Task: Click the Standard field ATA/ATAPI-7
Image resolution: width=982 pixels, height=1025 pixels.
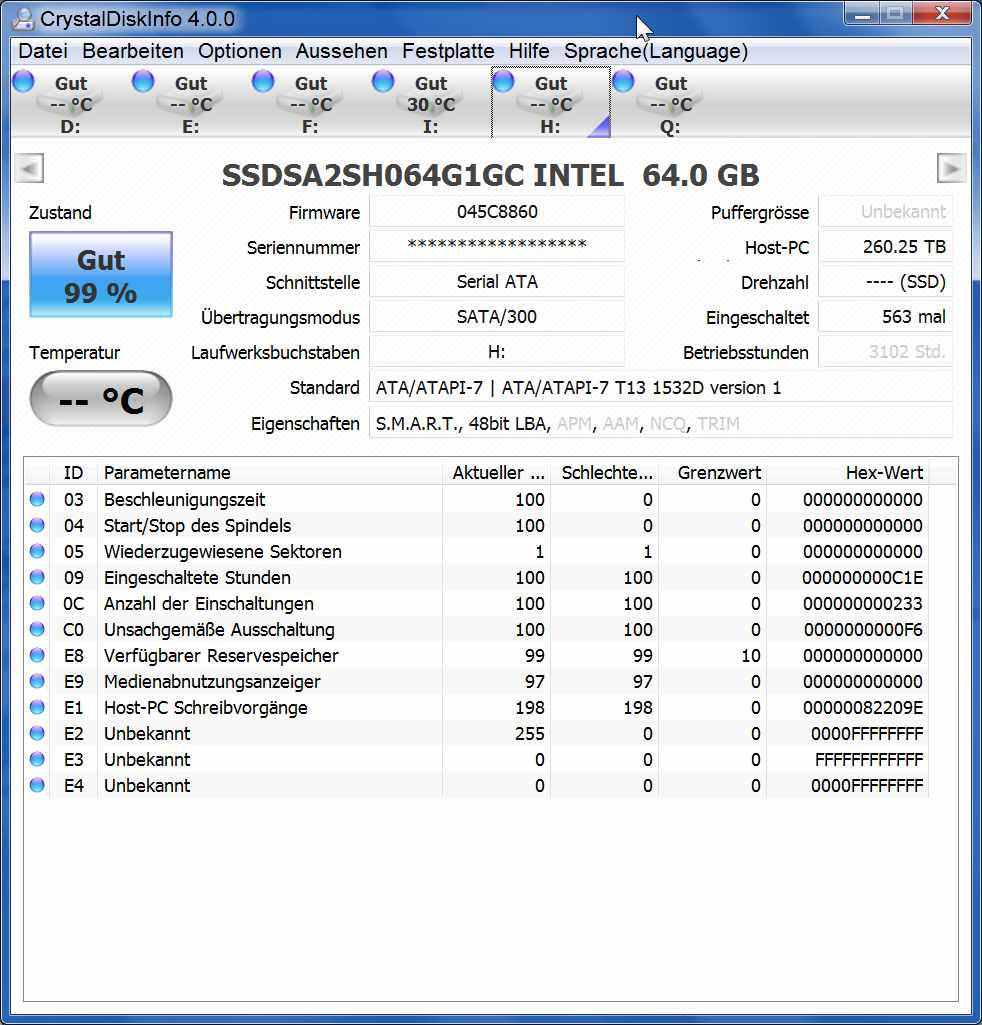Action: (661, 388)
